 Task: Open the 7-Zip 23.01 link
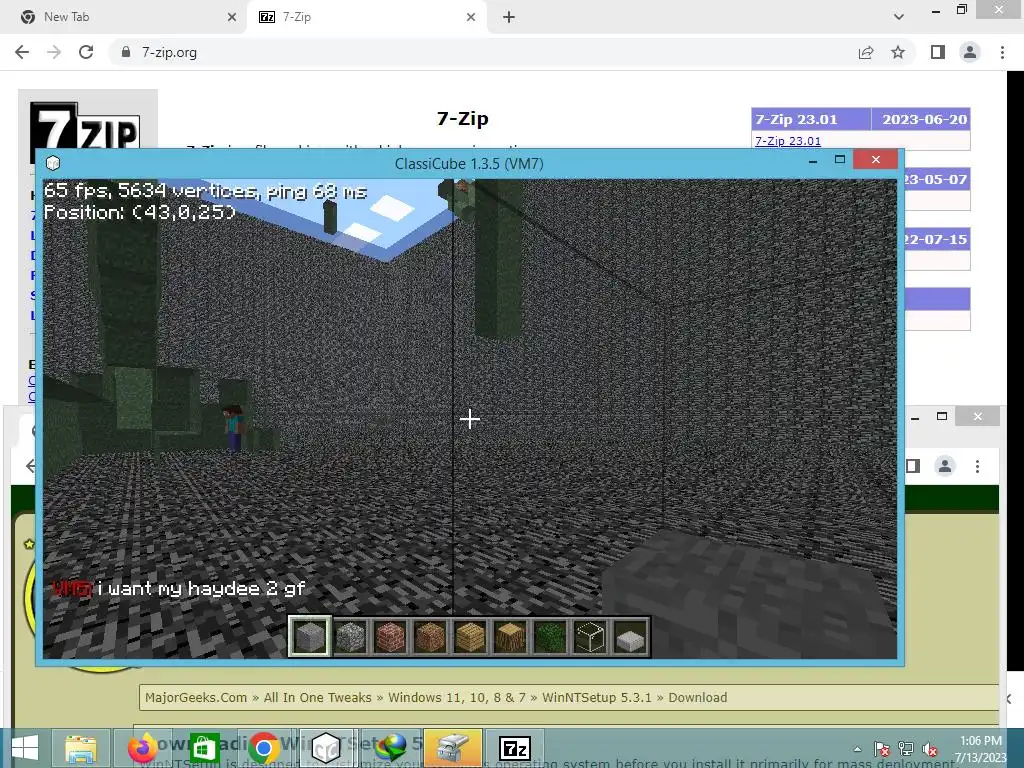click(788, 141)
